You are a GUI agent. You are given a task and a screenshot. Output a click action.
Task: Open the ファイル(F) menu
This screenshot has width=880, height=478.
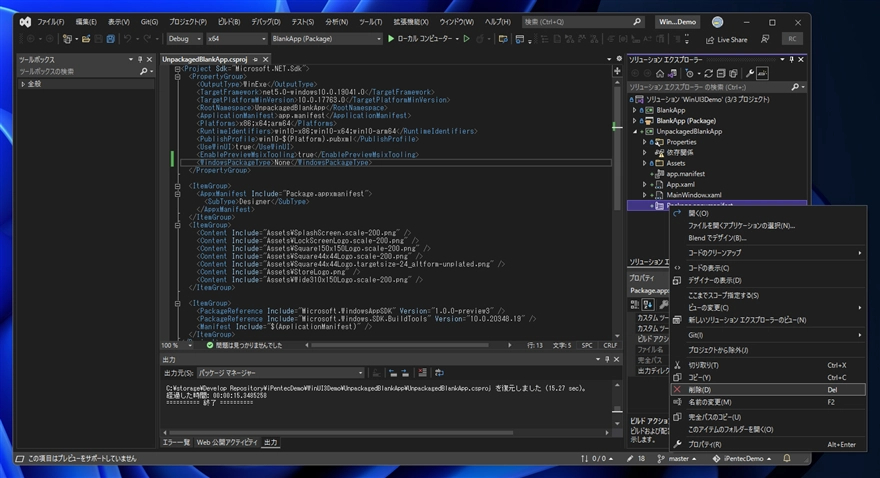coord(51,22)
